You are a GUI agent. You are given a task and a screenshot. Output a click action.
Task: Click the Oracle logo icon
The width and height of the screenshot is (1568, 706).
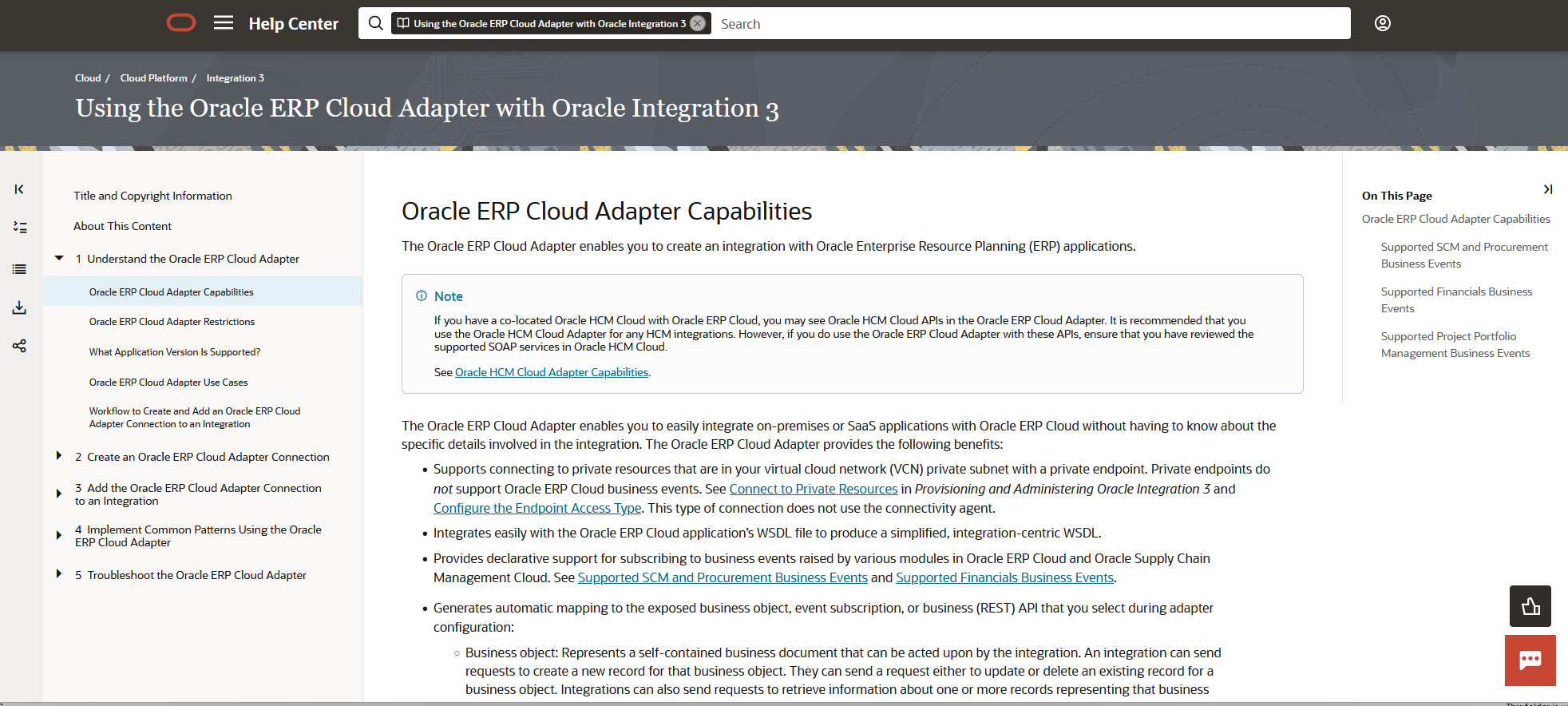tap(181, 23)
